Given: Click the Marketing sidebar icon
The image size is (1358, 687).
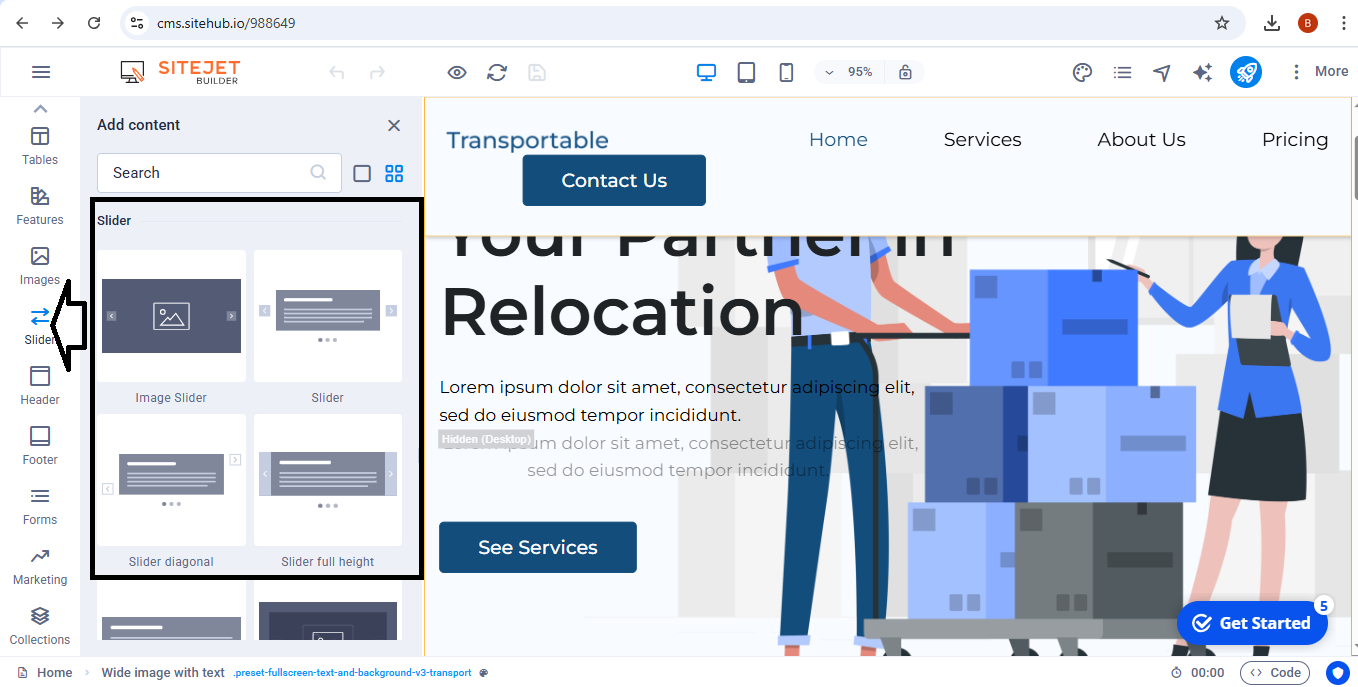Looking at the screenshot, I should point(40,566).
